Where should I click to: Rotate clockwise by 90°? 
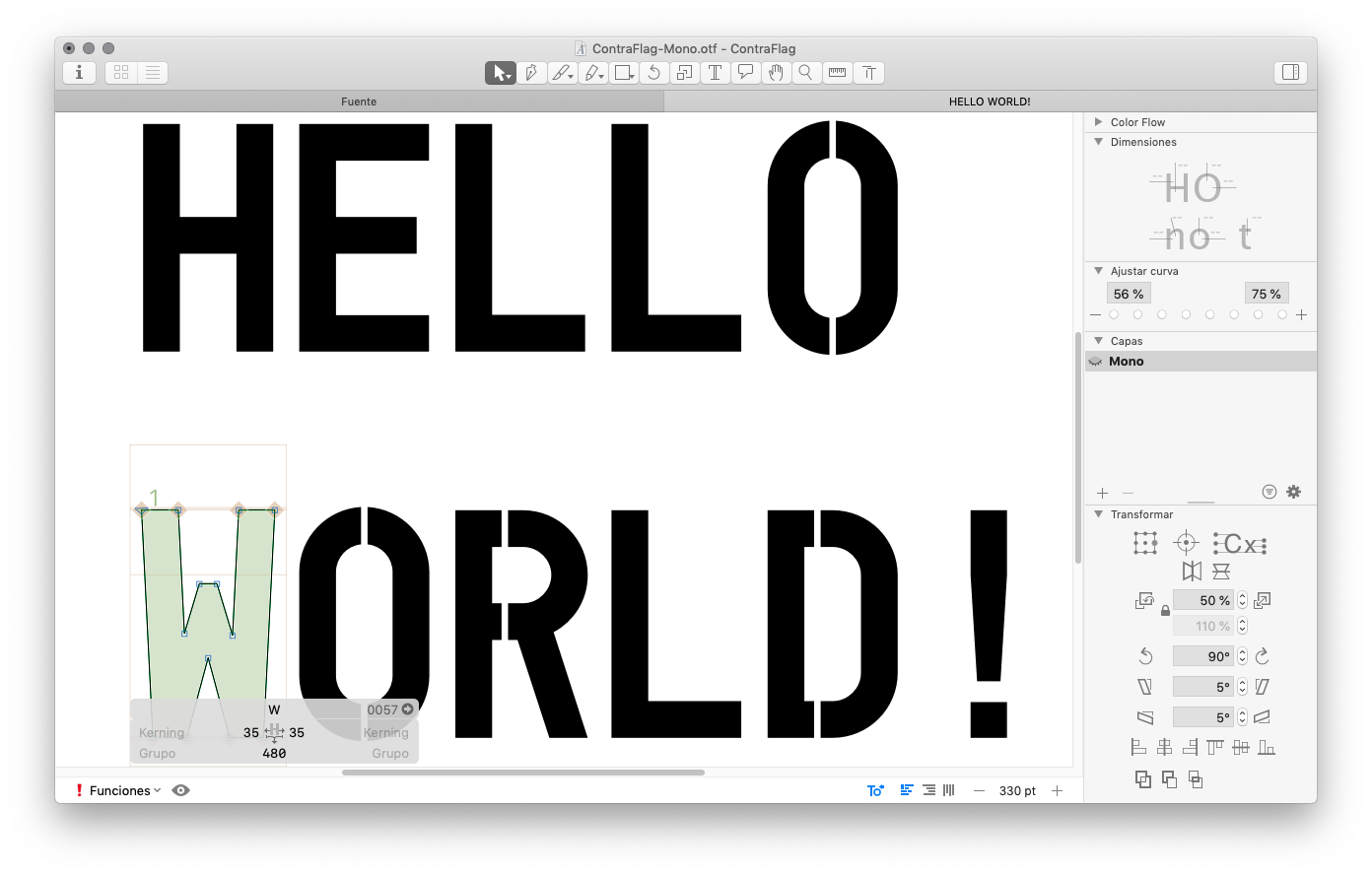(x=1263, y=656)
